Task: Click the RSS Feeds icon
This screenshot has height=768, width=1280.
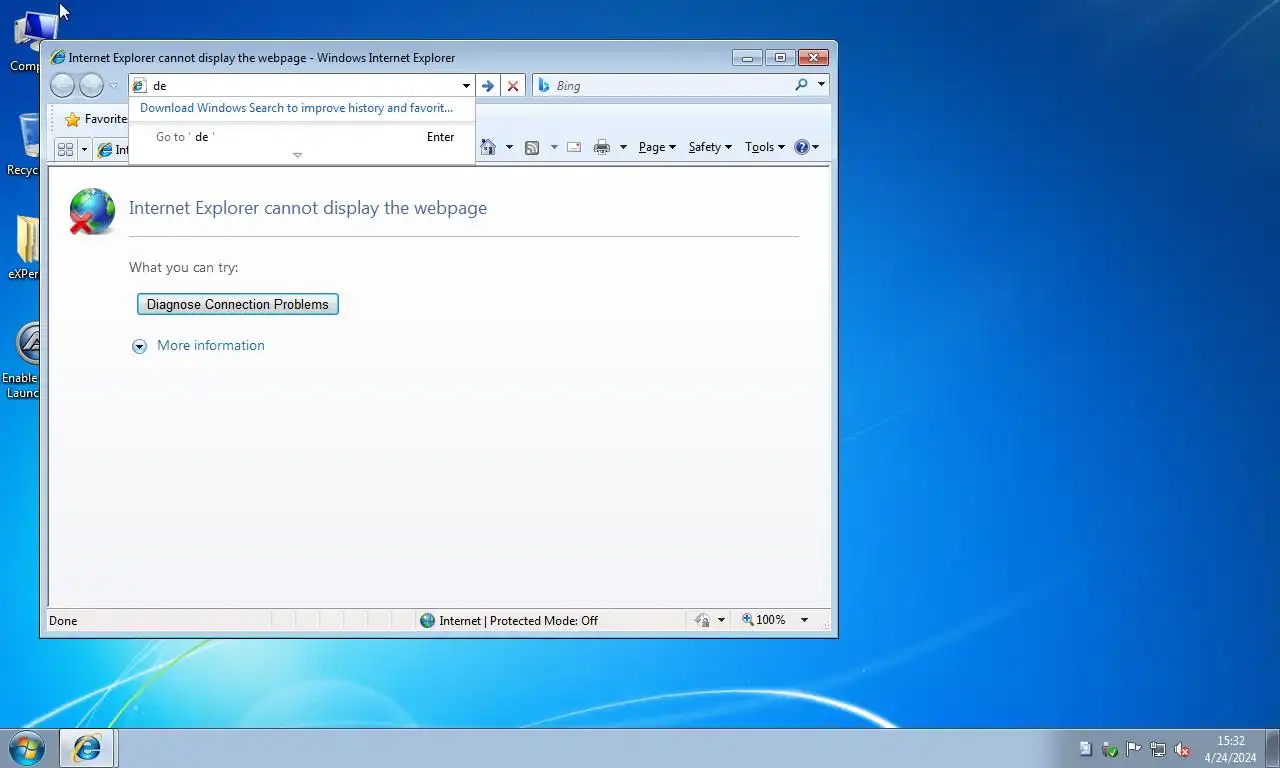Action: pos(532,147)
